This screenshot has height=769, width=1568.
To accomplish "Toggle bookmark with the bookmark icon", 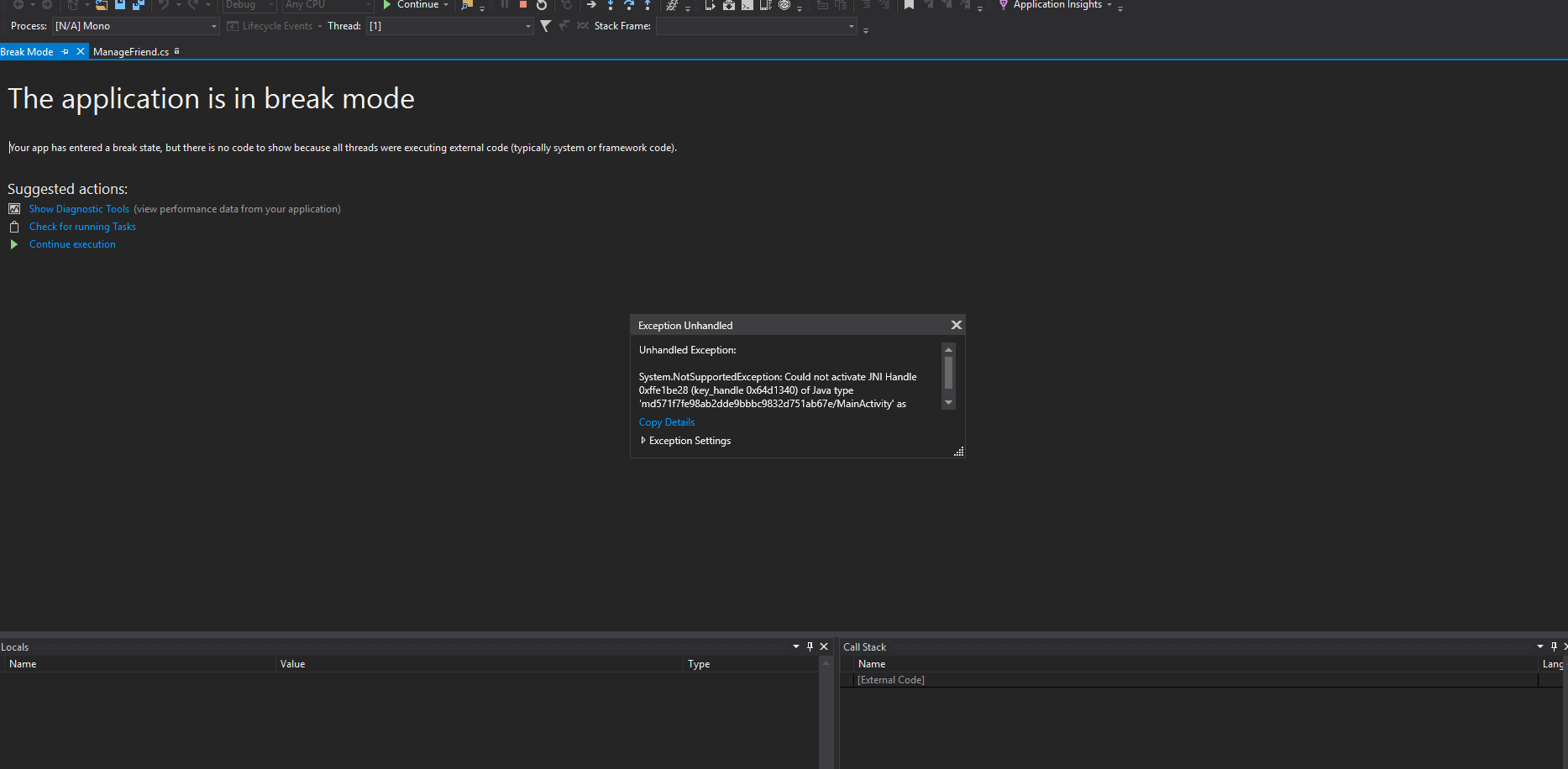I will [909, 4].
